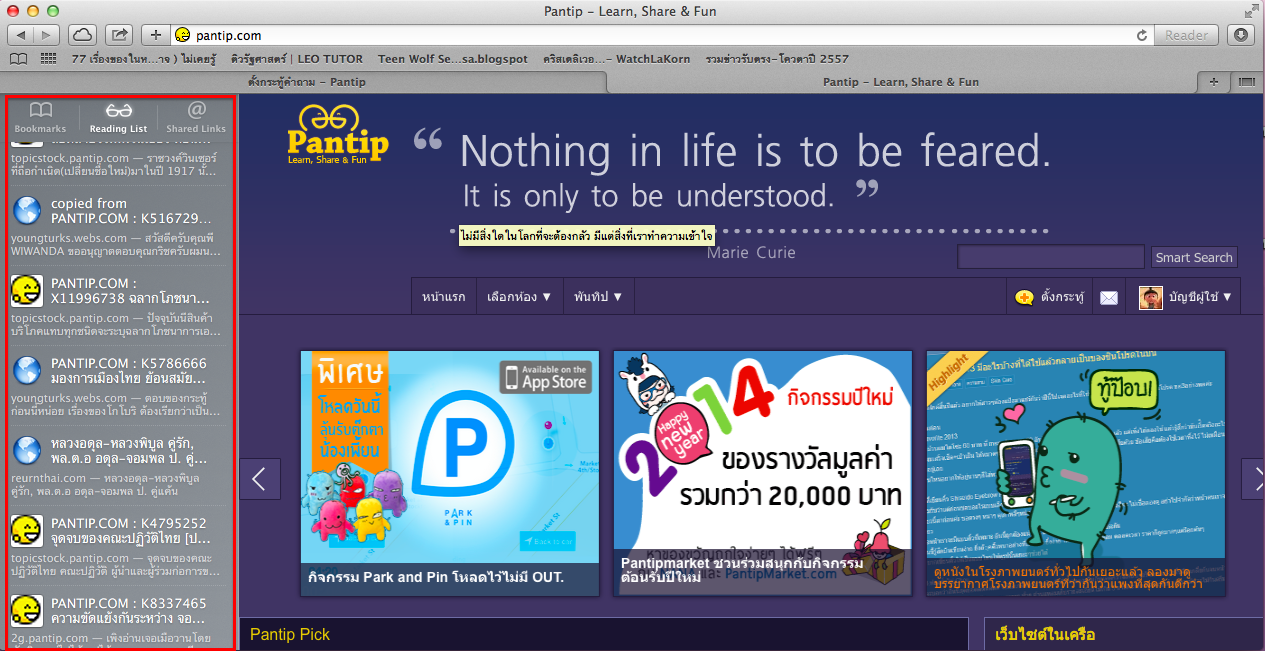
Task: Click the plus button beside address bar
Action: tap(155, 35)
